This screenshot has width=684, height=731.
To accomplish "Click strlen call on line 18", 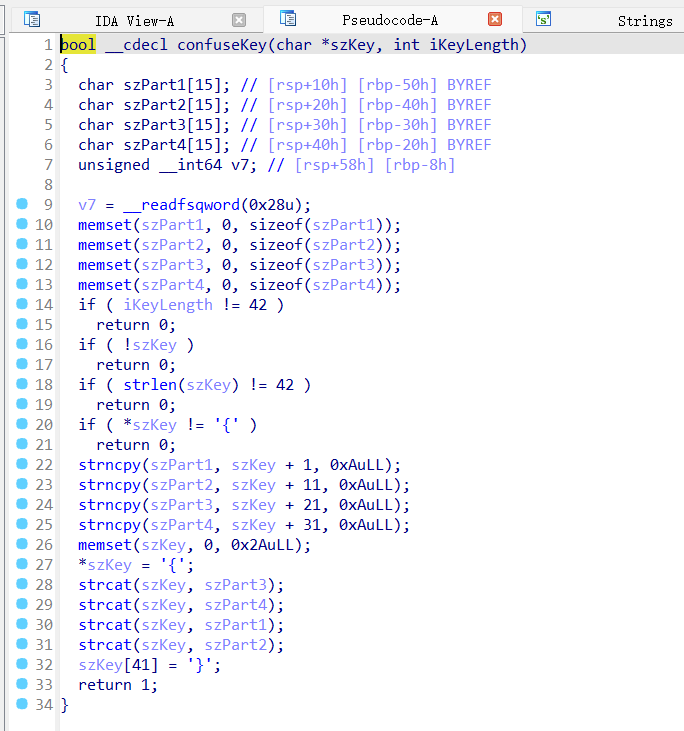I will [150, 385].
